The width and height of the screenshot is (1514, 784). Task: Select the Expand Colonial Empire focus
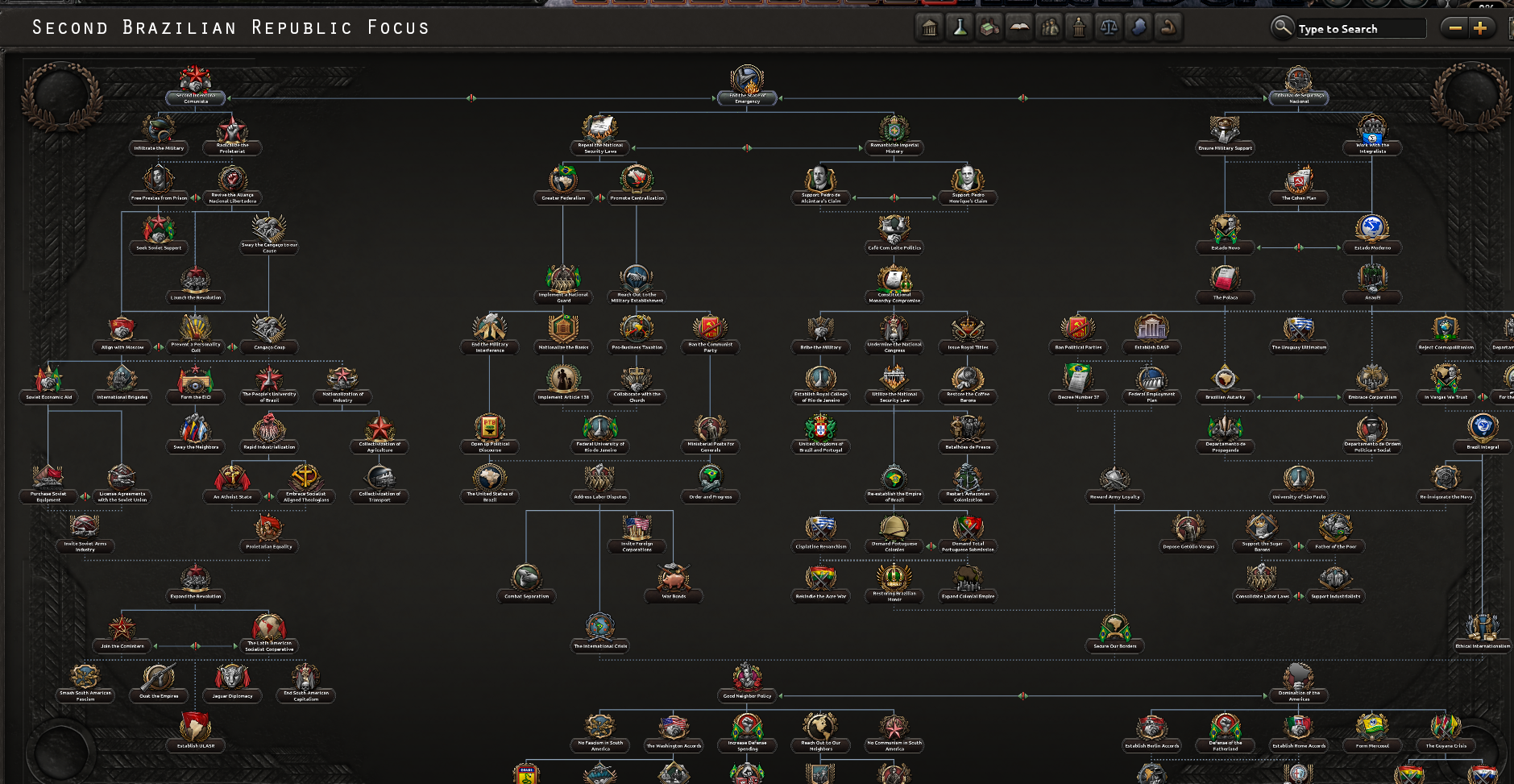[968, 583]
